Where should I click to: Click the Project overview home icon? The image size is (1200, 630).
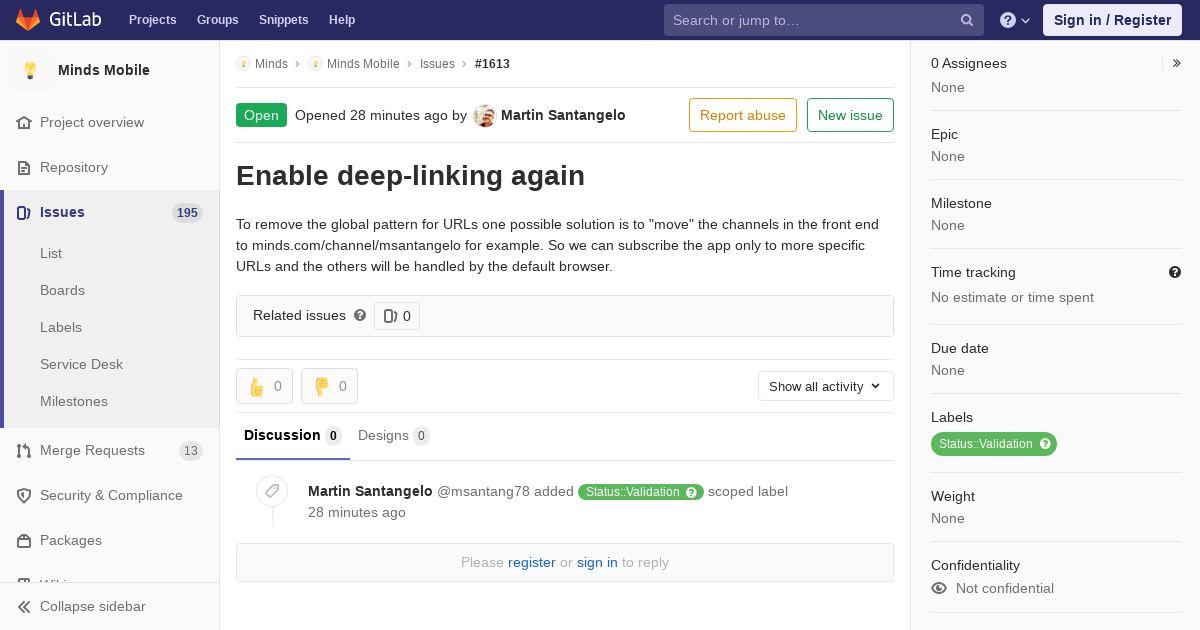[x=24, y=122]
